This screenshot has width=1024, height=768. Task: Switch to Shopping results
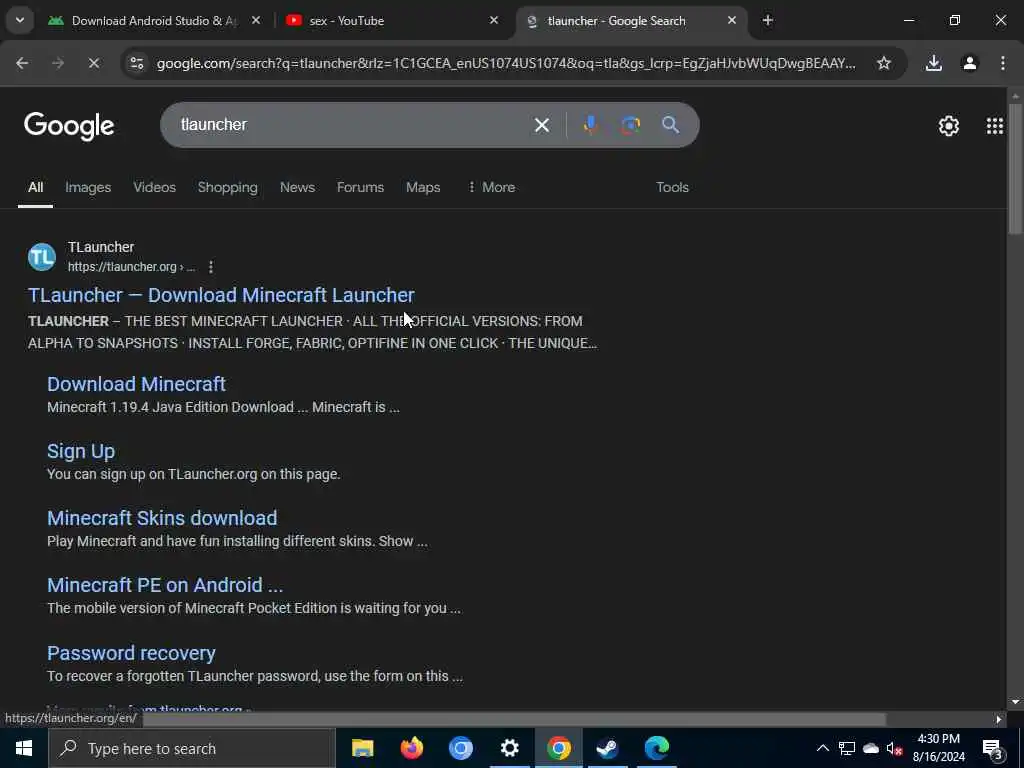click(228, 187)
